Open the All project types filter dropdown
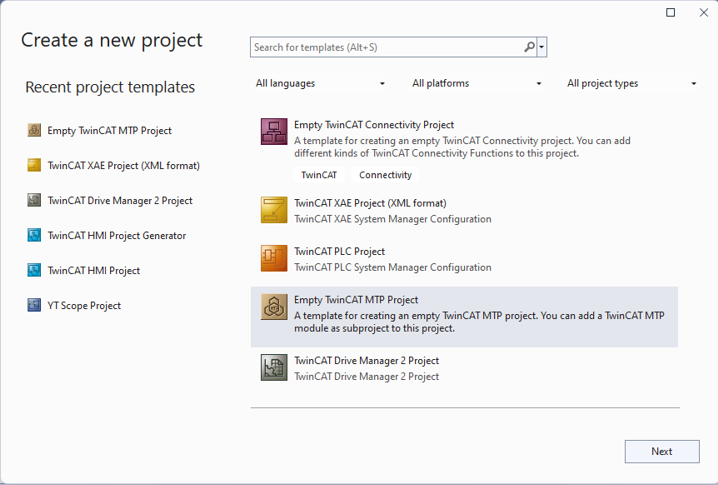 point(632,83)
